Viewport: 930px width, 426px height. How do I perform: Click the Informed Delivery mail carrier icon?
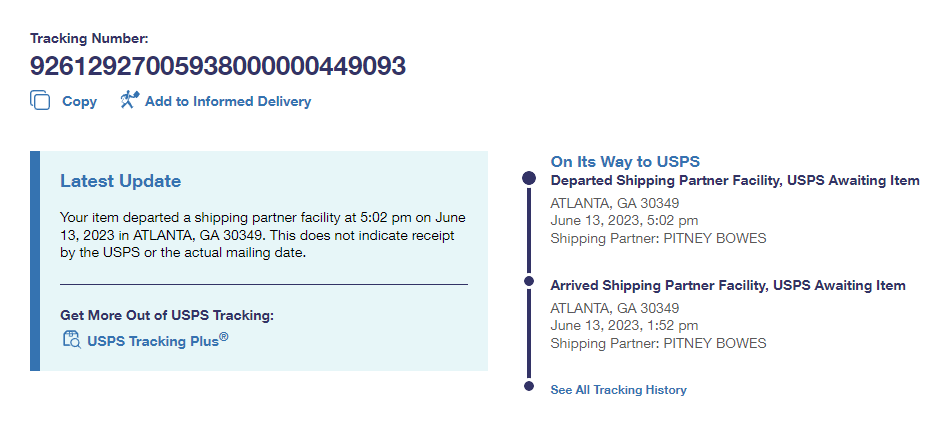(129, 100)
